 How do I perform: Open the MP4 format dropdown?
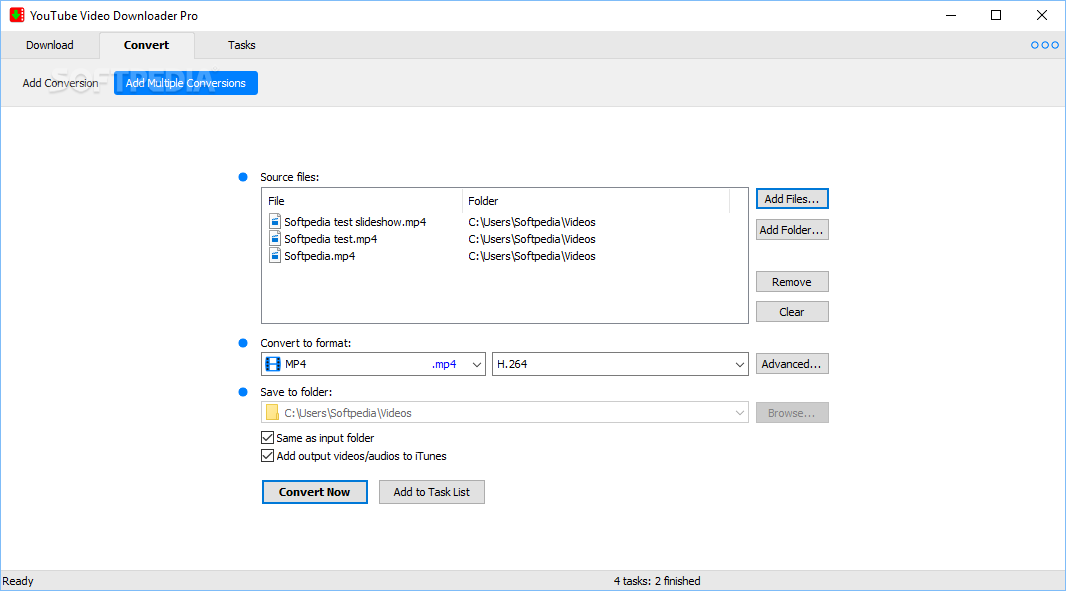[373, 364]
